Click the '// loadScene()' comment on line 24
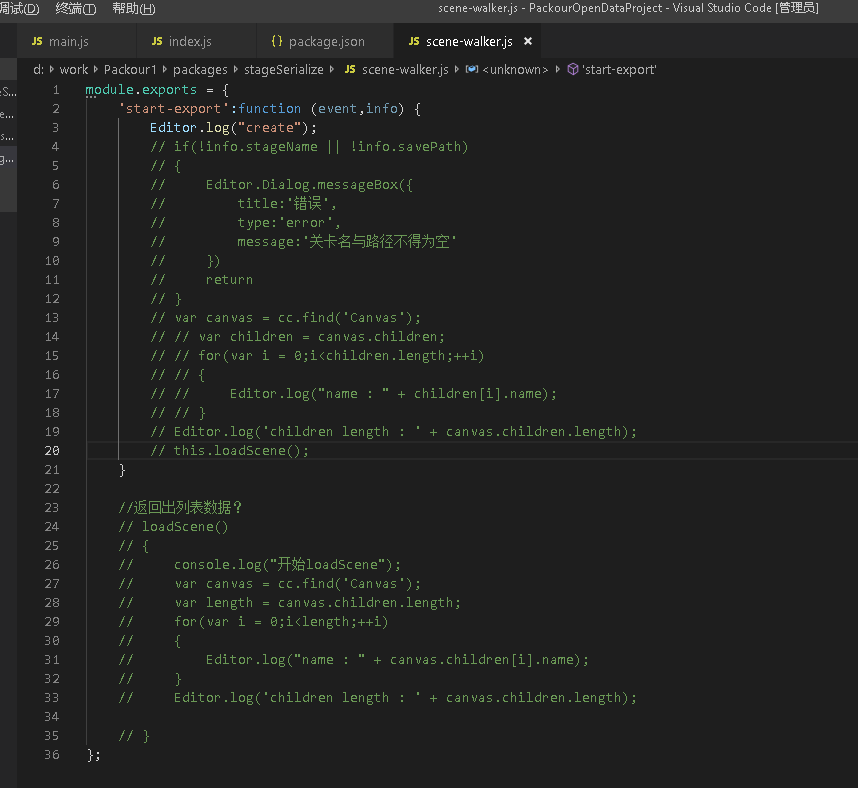Image resolution: width=858 pixels, height=788 pixels. [x=173, y=526]
